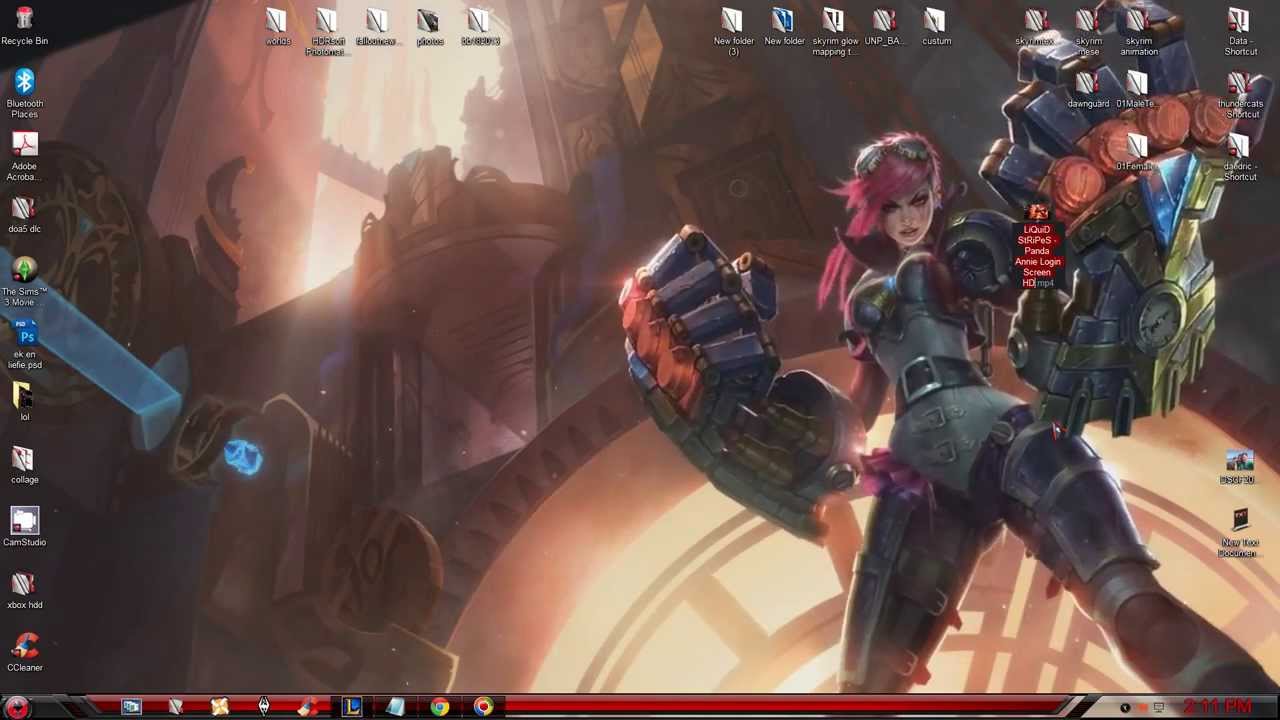Launch the CamStudio desktop icon
This screenshot has height=720, width=1280.
click(24, 522)
